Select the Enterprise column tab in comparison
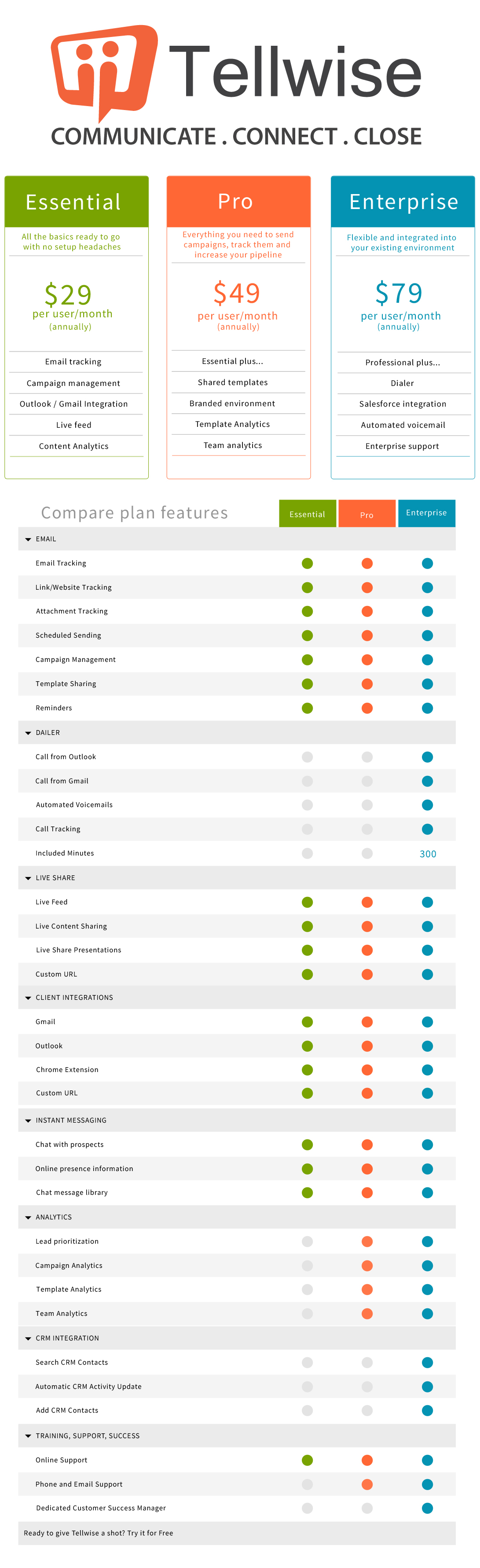This screenshot has height=1568, width=480. [426, 513]
